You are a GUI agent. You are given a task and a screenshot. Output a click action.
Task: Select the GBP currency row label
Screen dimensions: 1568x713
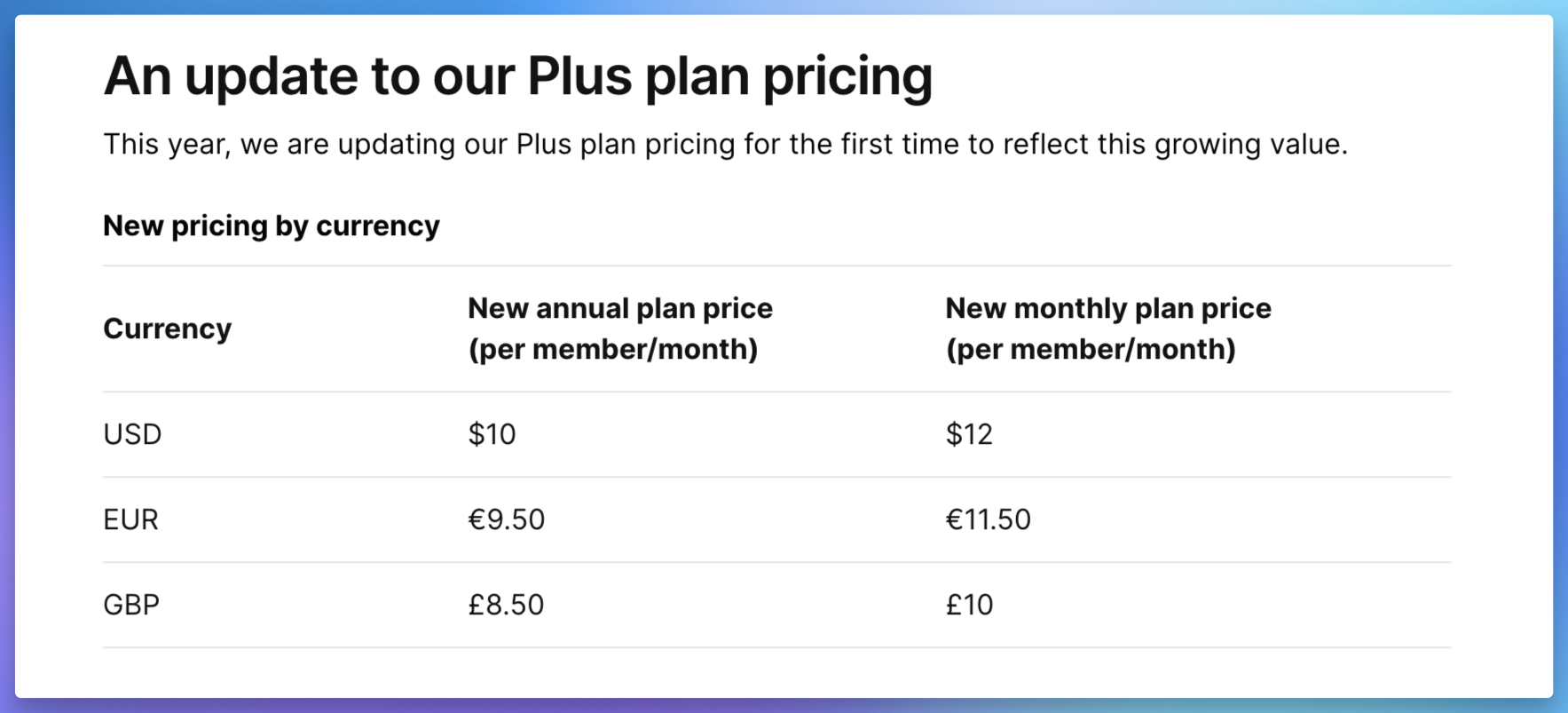point(131,605)
